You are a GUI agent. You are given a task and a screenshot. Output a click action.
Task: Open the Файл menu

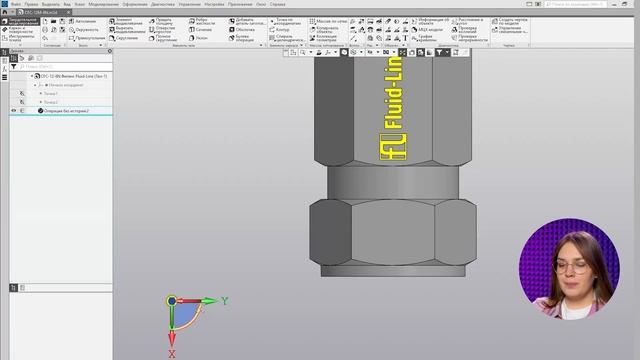16,4
